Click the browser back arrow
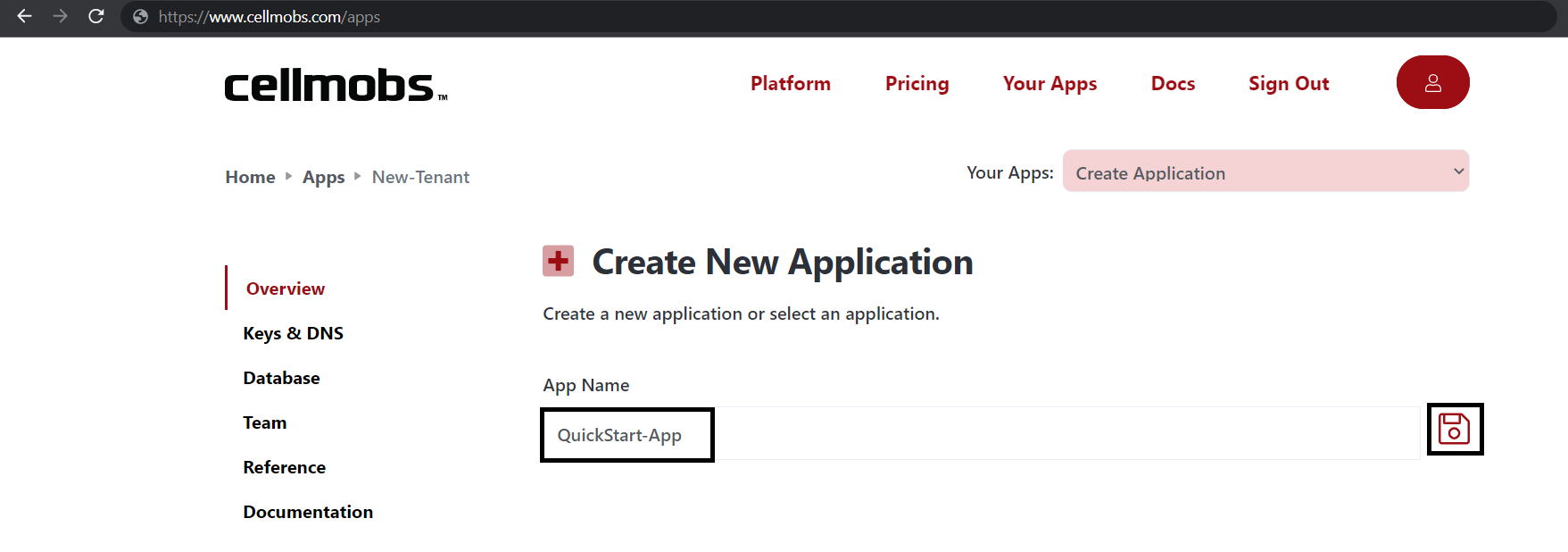1568x552 pixels. point(24,16)
